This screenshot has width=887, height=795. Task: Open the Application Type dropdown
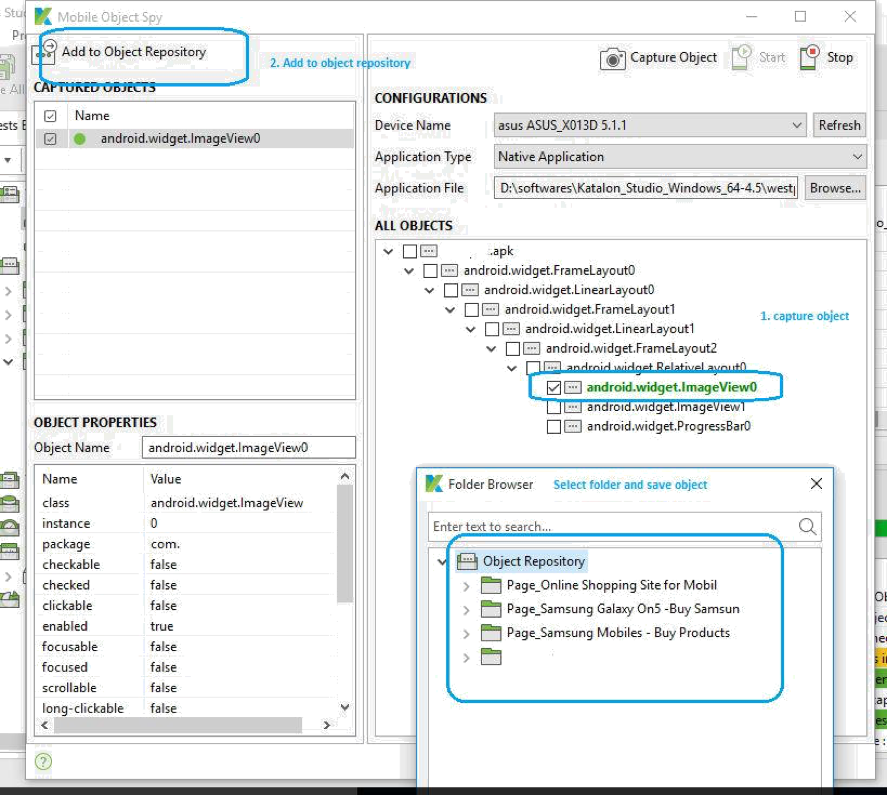pos(857,157)
